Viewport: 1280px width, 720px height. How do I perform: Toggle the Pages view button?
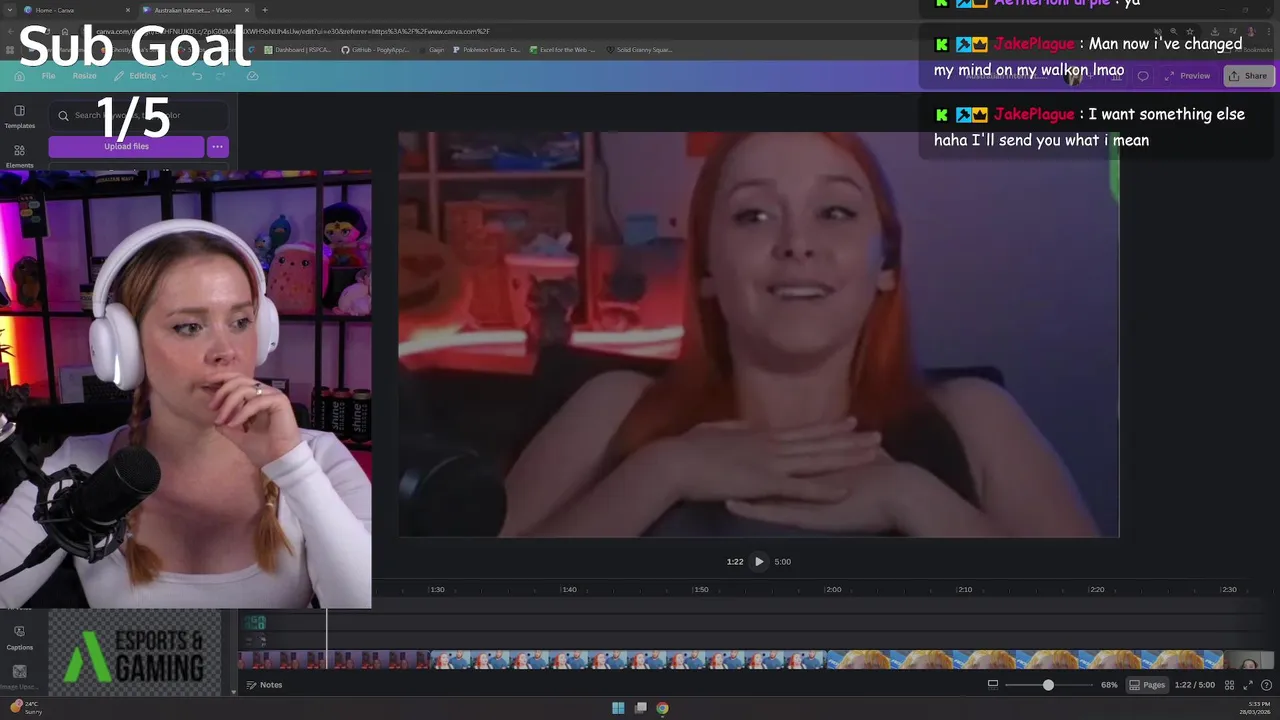(1147, 685)
